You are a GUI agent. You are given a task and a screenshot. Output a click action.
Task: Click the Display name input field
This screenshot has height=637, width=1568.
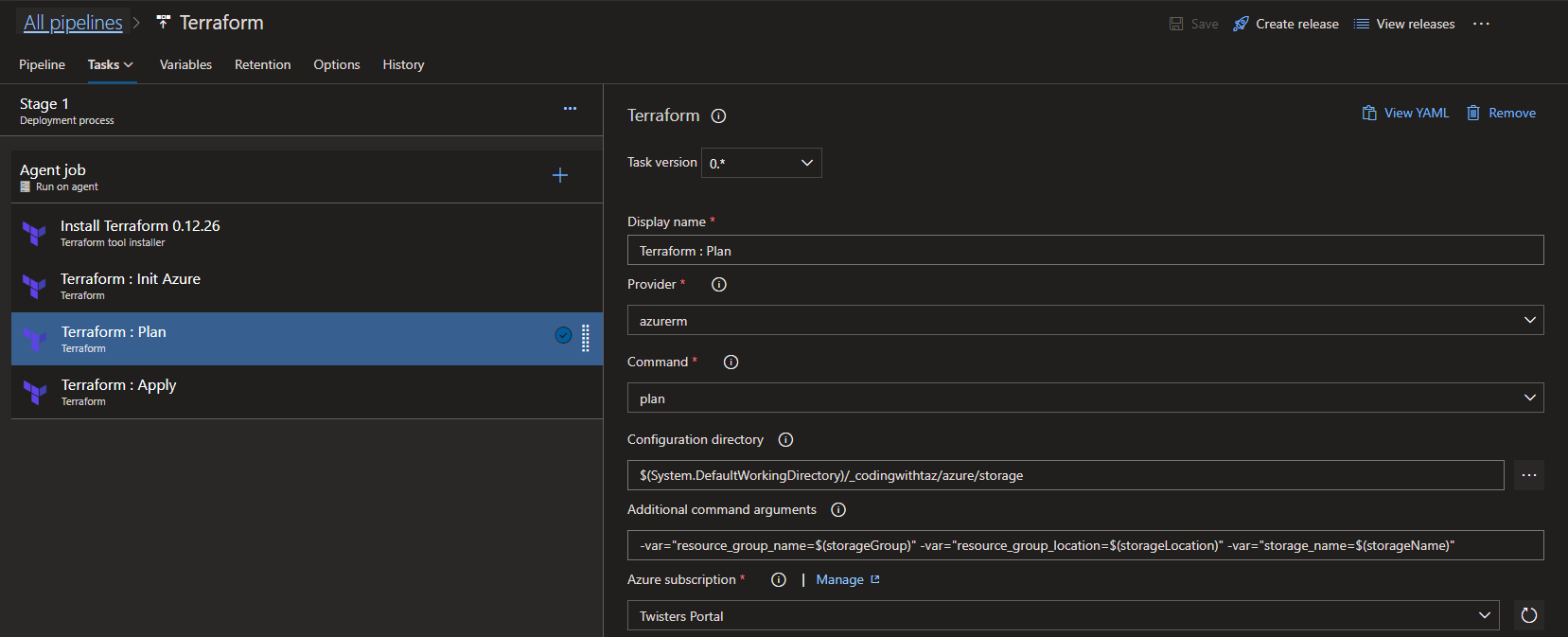1084,251
